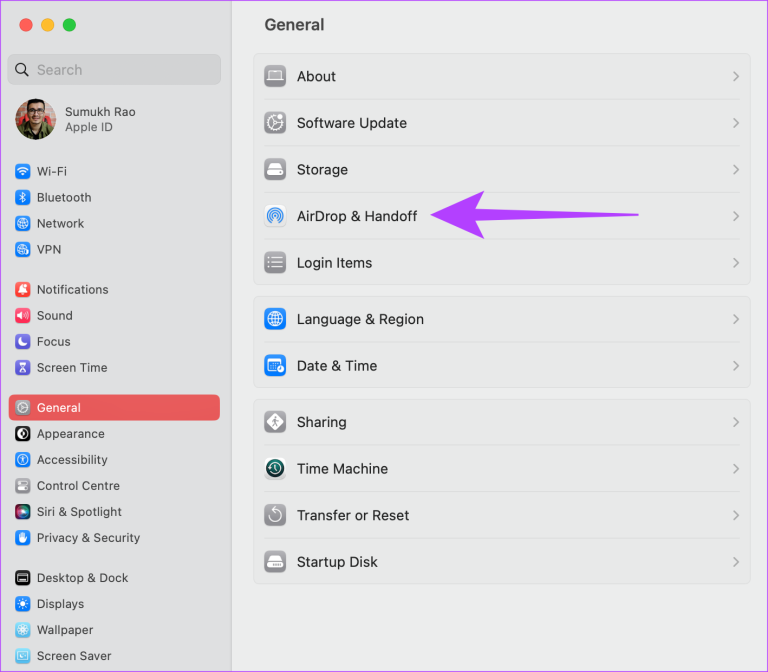Click the Startup Disk chevron
This screenshot has height=672, width=768.
click(736, 561)
